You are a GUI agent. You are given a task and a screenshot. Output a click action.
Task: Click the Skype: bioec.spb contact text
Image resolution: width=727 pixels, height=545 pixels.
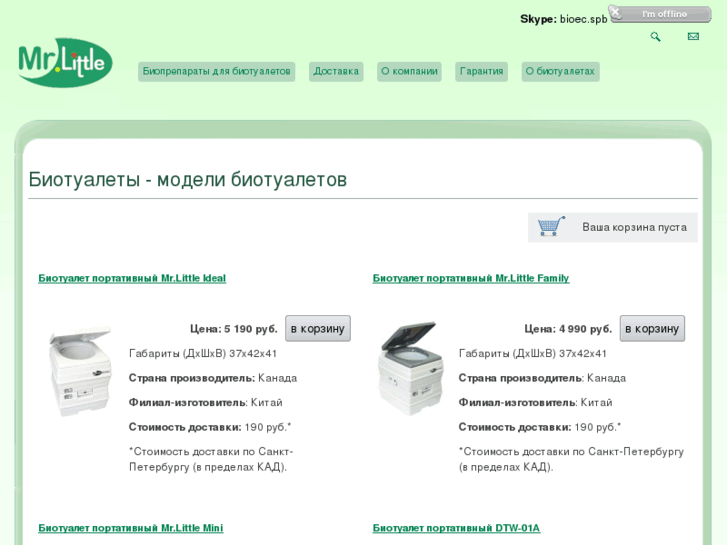(563, 19)
